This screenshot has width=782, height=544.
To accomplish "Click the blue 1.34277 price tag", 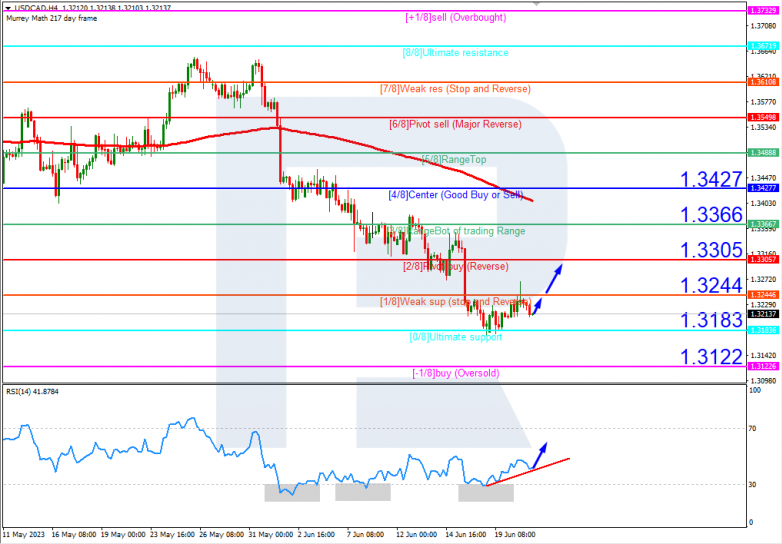I will [x=763, y=188].
